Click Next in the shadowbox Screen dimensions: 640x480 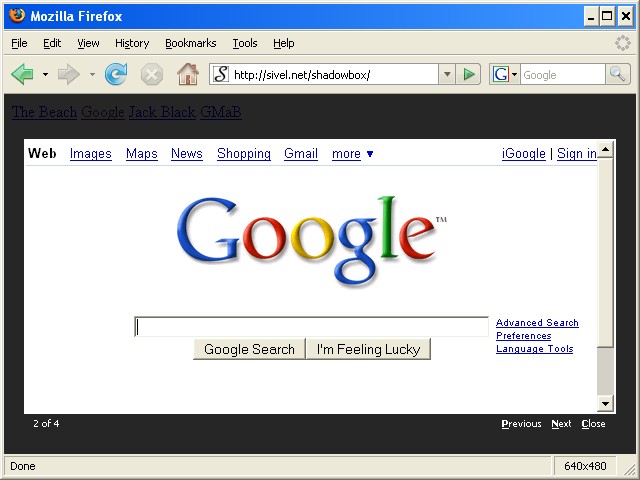(x=561, y=424)
